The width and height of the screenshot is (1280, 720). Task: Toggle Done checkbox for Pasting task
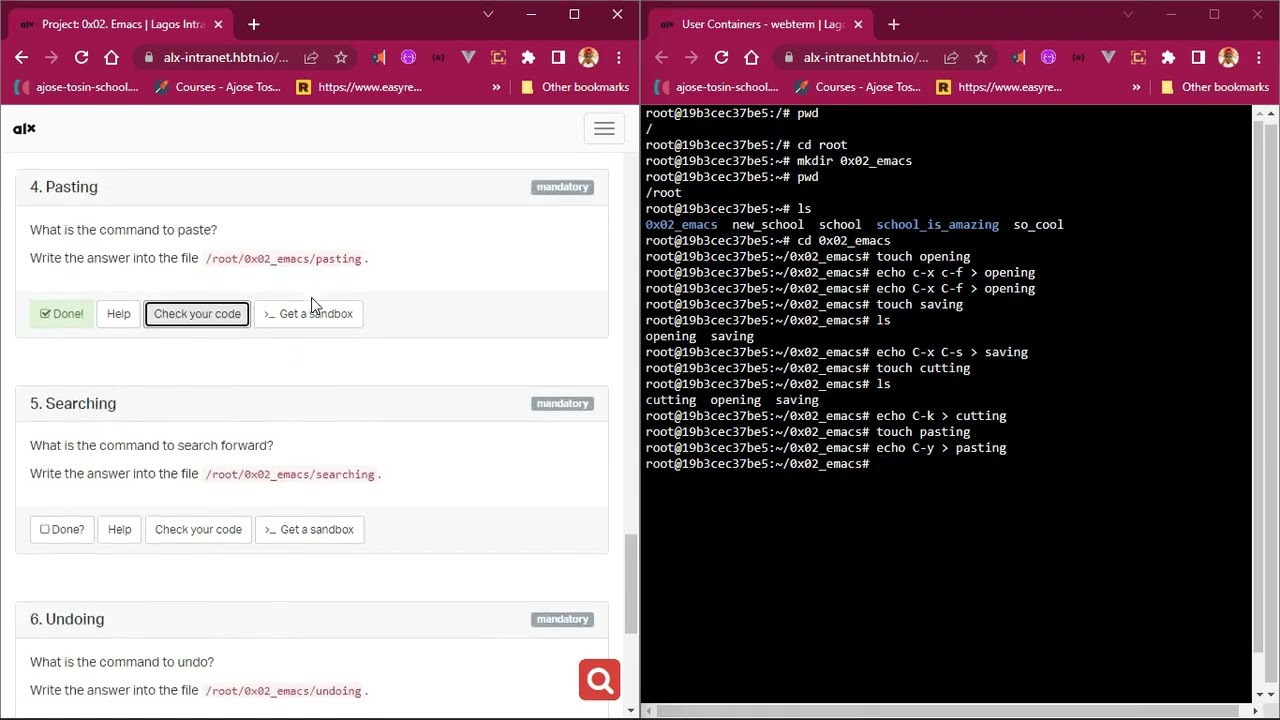click(x=62, y=314)
